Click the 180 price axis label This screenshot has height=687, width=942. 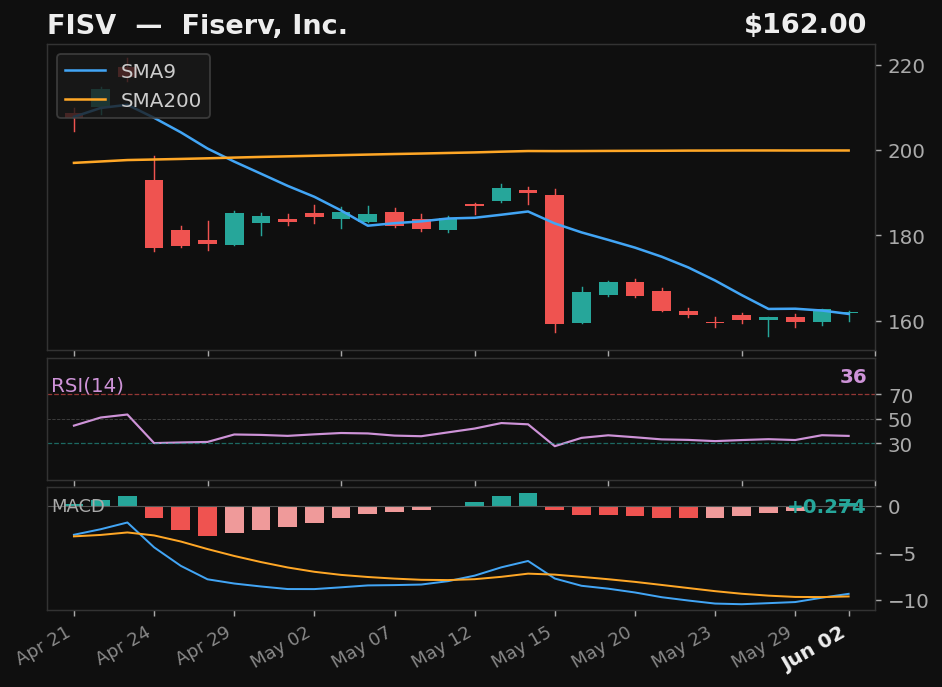coord(907,237)
